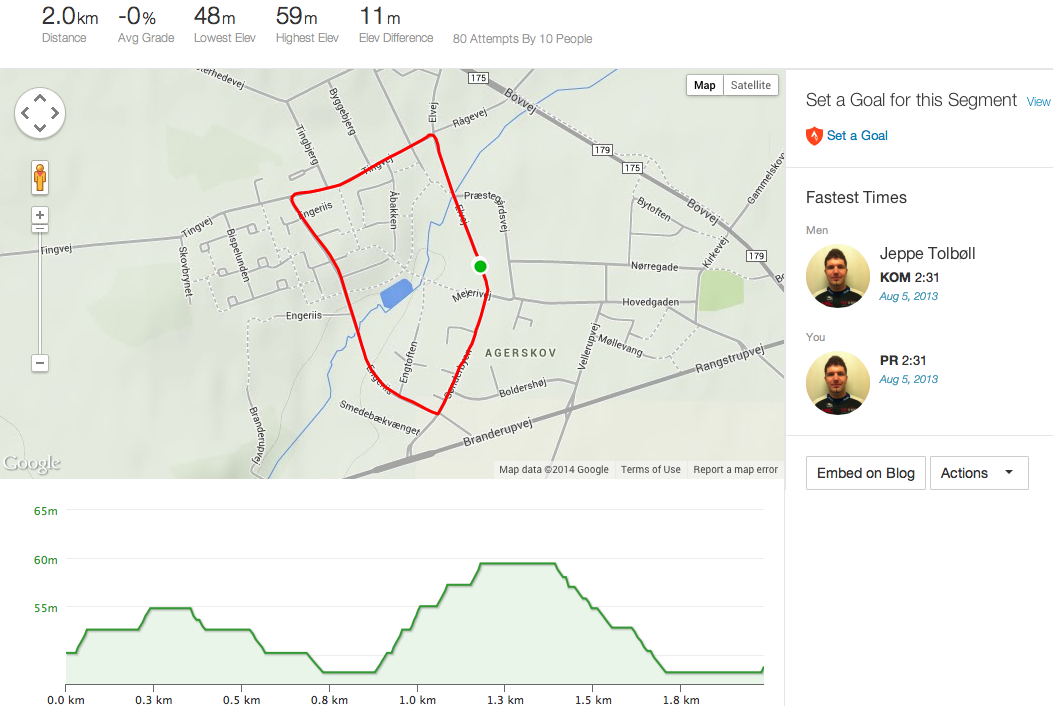The image size is (1053, 706).
Task: Click the orange Strava goal shield icon
Action: [814, 136]
